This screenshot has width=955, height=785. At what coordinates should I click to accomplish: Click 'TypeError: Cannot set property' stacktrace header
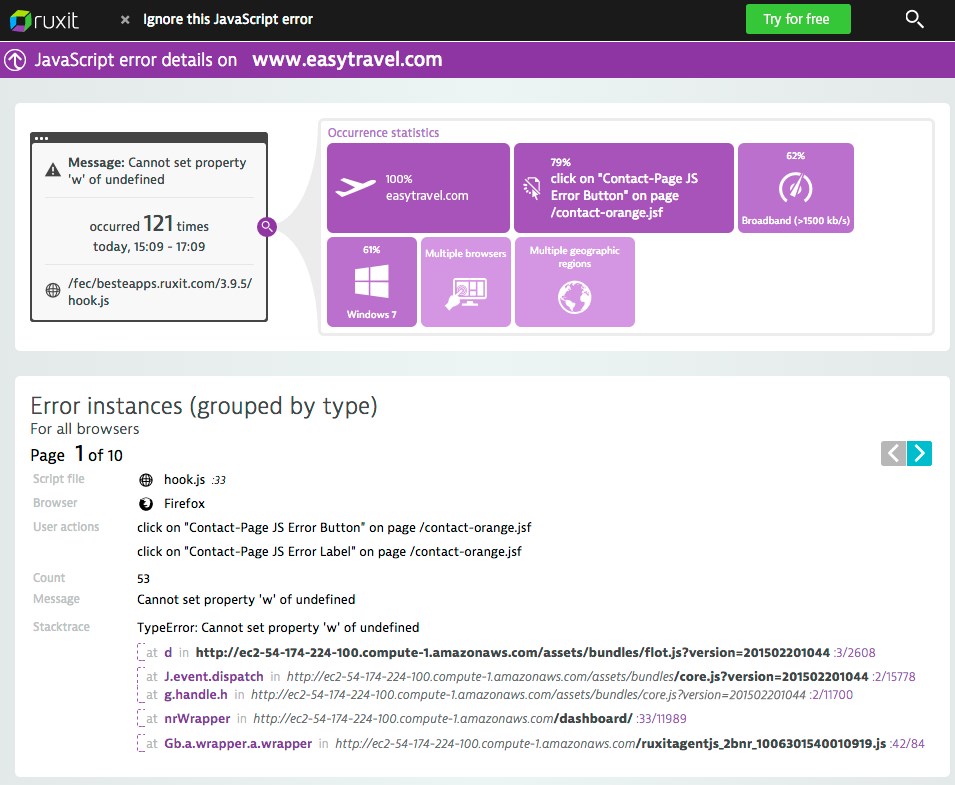(x=278, y=627)
